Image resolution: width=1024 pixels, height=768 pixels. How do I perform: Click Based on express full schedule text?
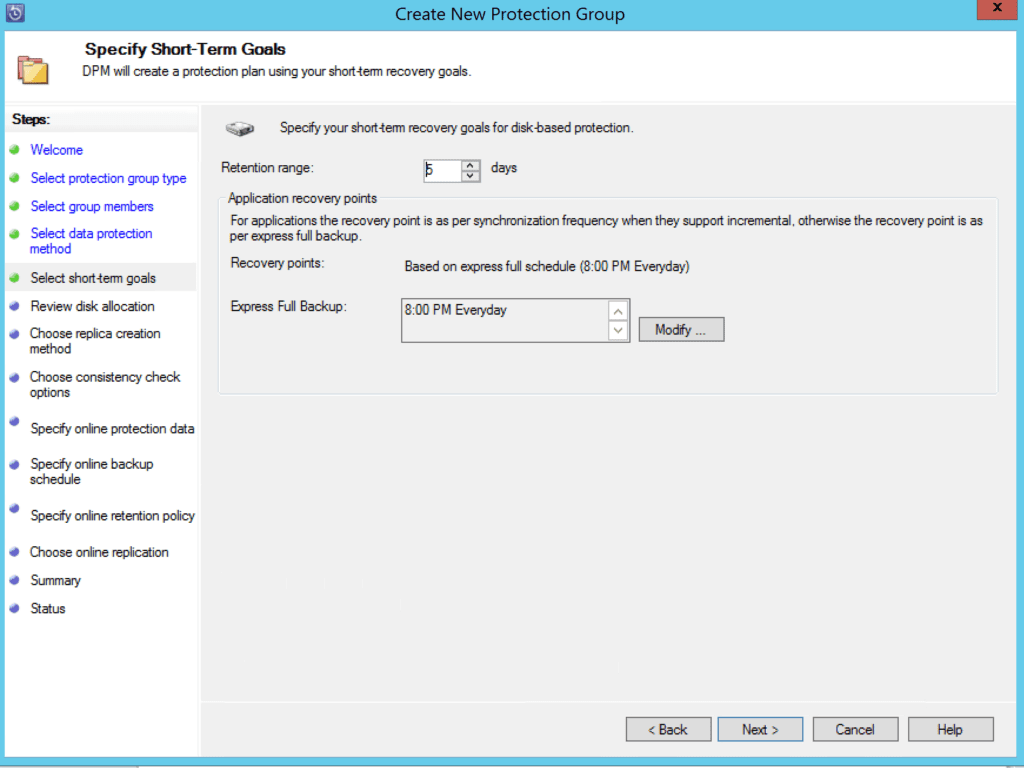coord(547,266)
